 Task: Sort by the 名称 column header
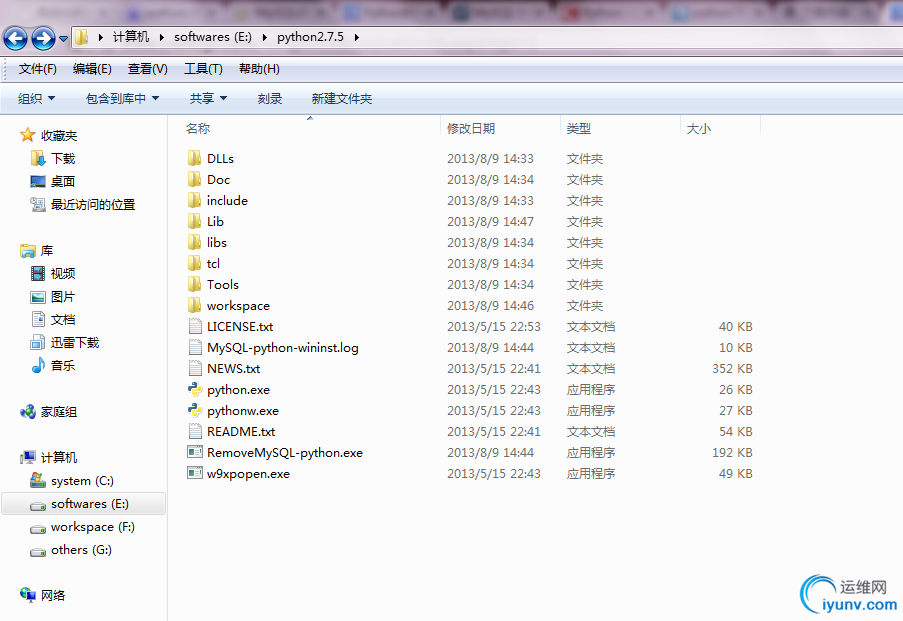coord(198,128)
